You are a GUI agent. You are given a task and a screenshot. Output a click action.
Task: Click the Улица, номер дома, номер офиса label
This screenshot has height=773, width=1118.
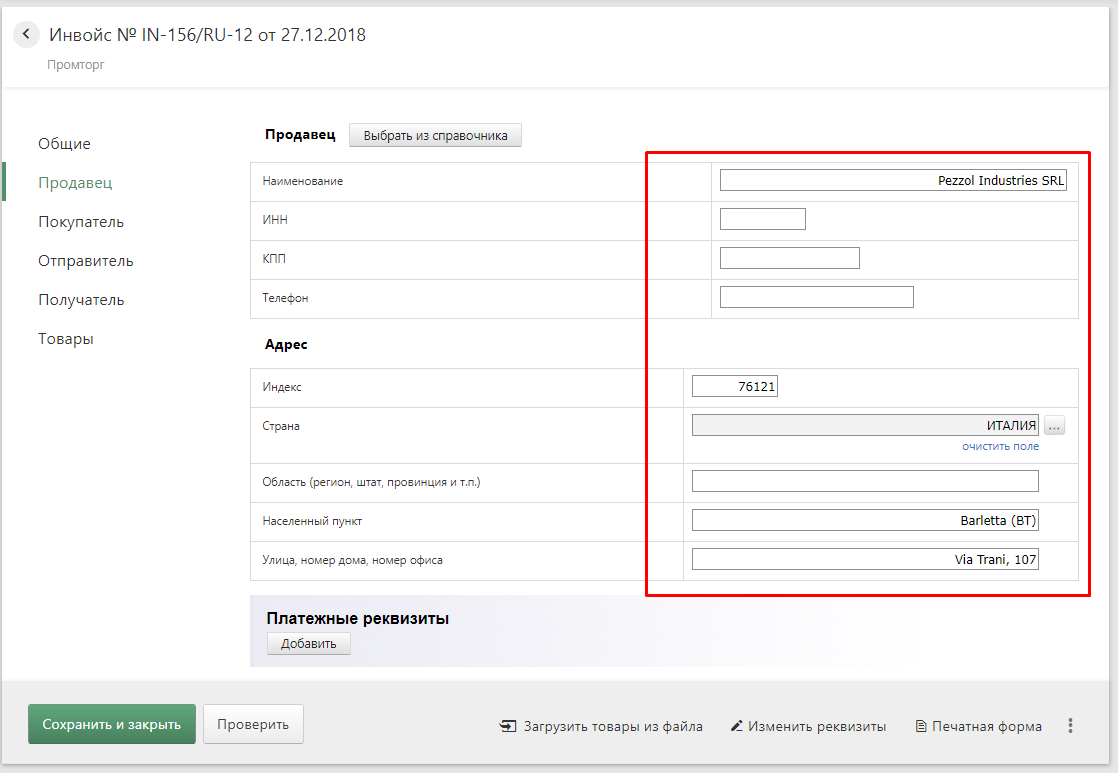point(352,560)
